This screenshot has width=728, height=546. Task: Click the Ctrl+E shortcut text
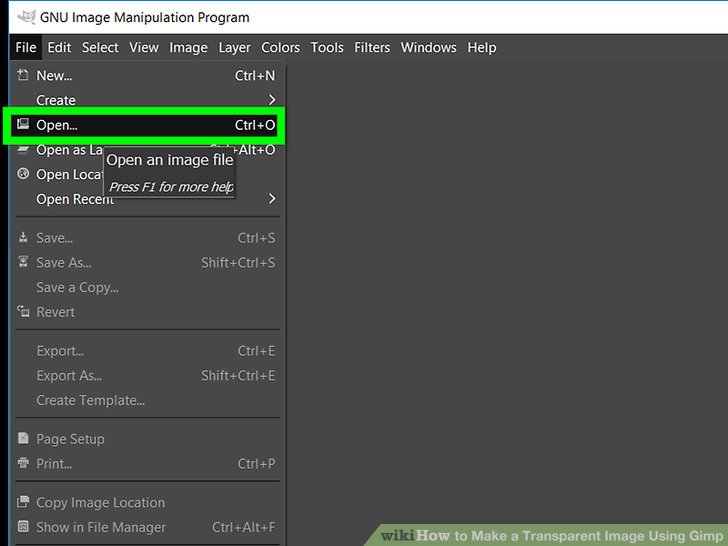coord(256,351)
